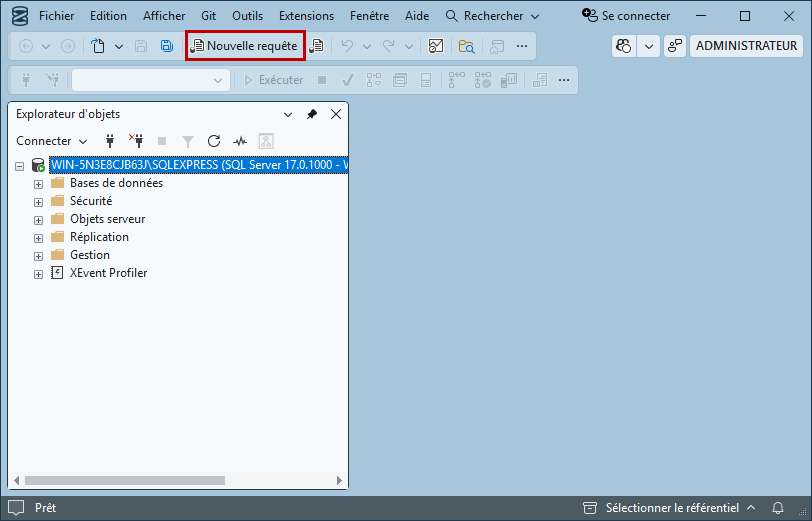This screenshot has width=812, height=521.
Task: Click the undo arrow icon
Action: click(347, 46)
